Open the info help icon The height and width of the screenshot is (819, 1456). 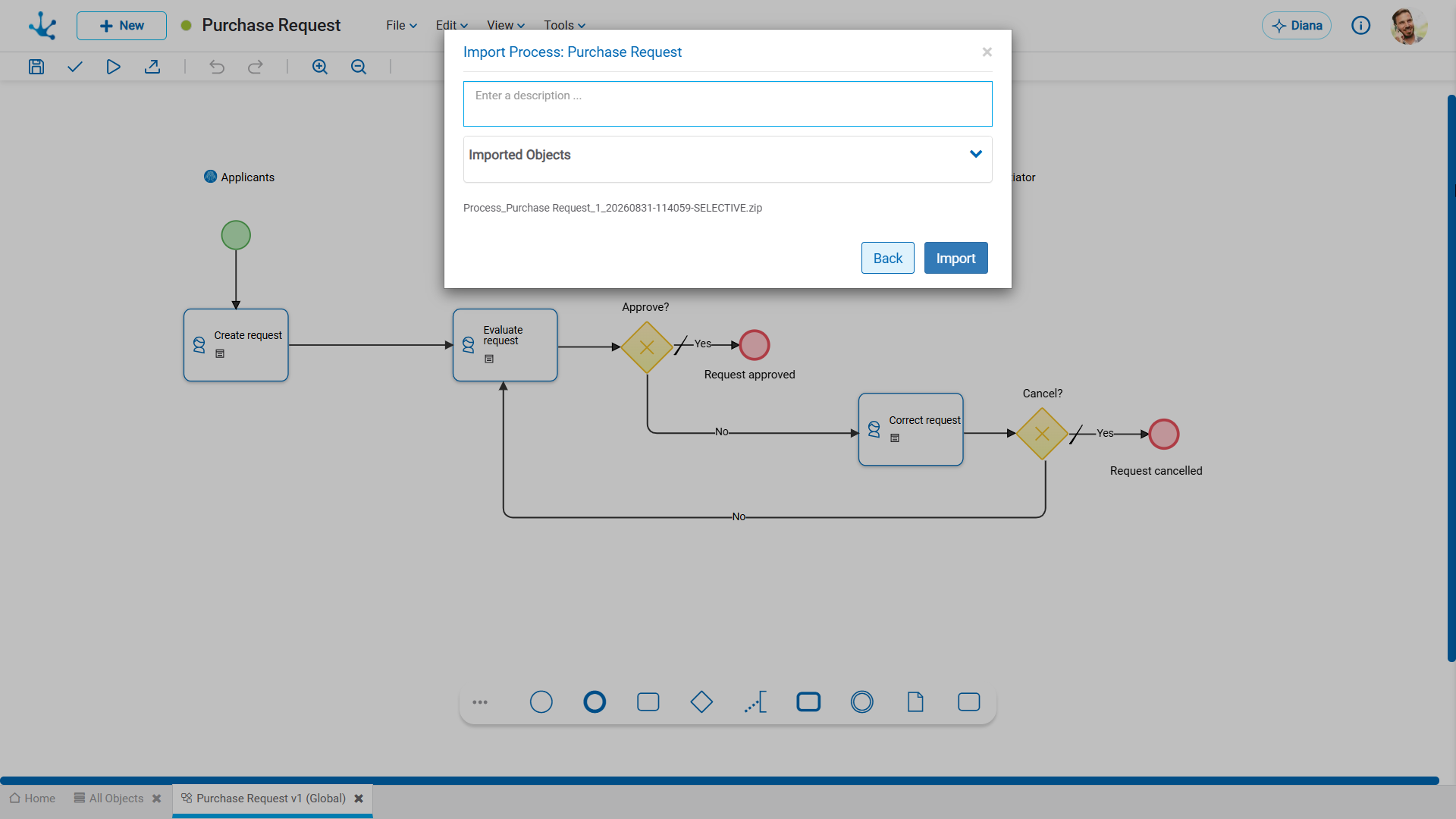coord(1361,26)
